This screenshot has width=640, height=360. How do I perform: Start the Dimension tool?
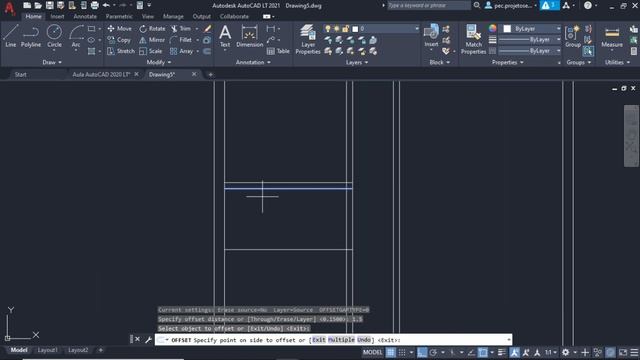249,37
